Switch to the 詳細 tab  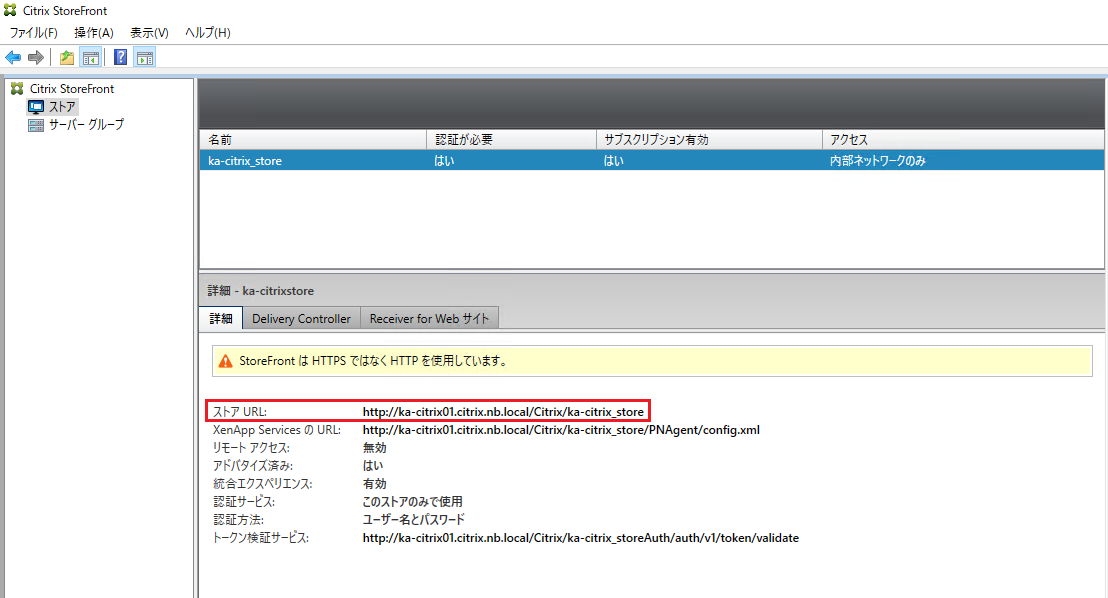tap(221, 318)
